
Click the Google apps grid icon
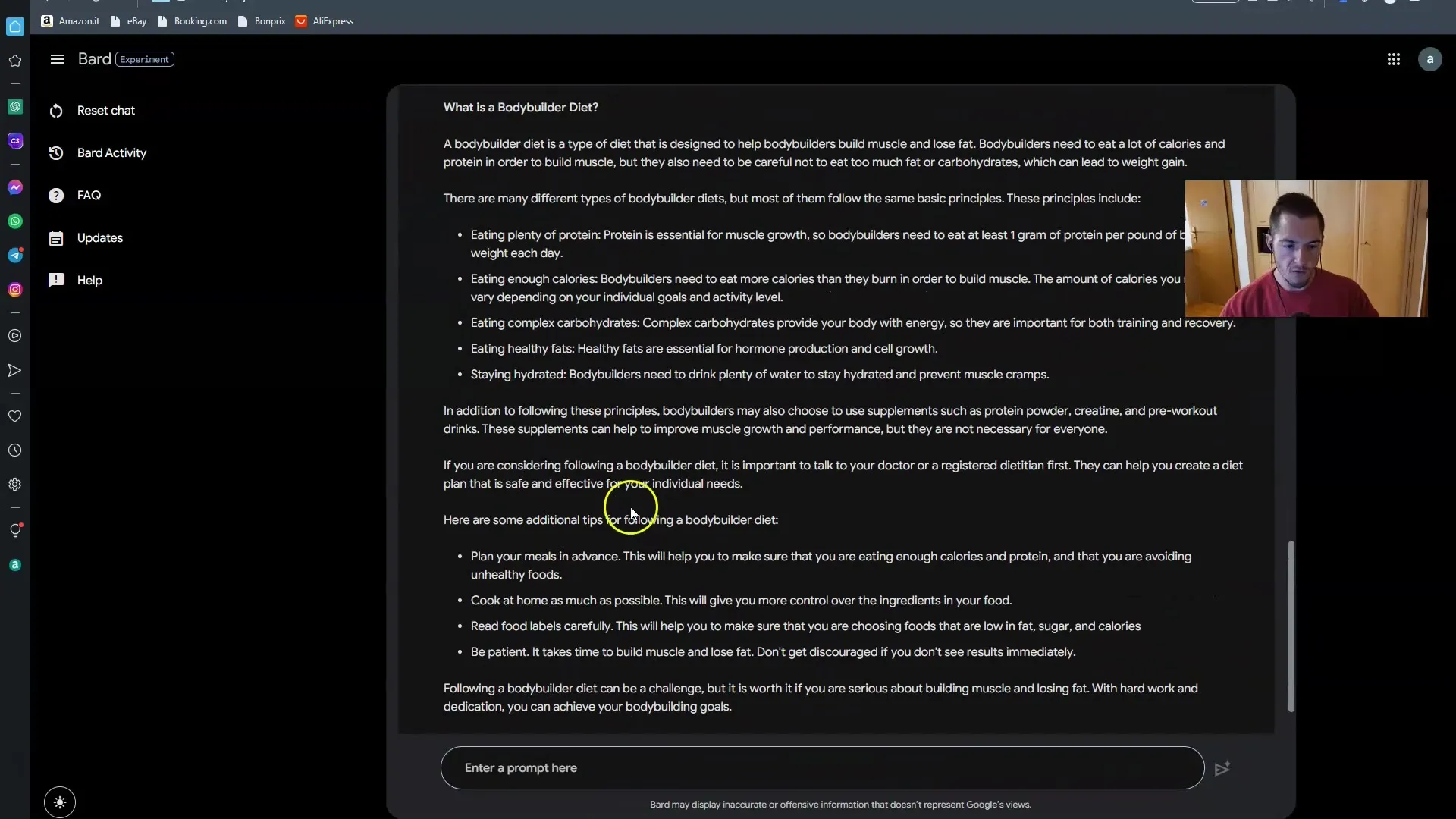1393,58
